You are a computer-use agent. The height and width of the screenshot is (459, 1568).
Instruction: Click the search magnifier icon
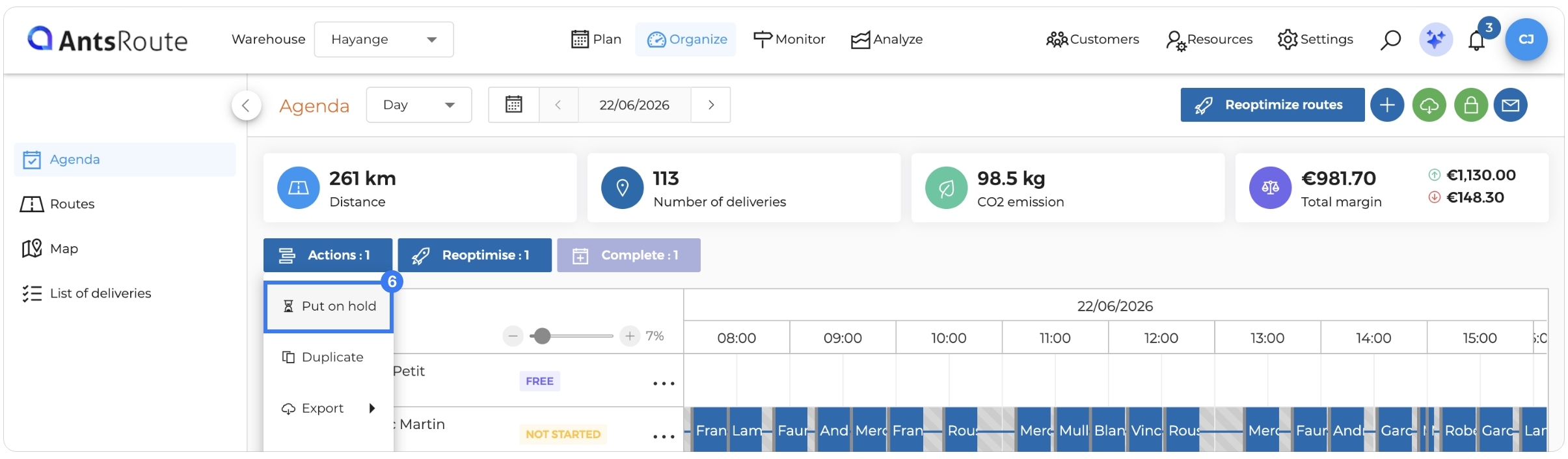1390,40
